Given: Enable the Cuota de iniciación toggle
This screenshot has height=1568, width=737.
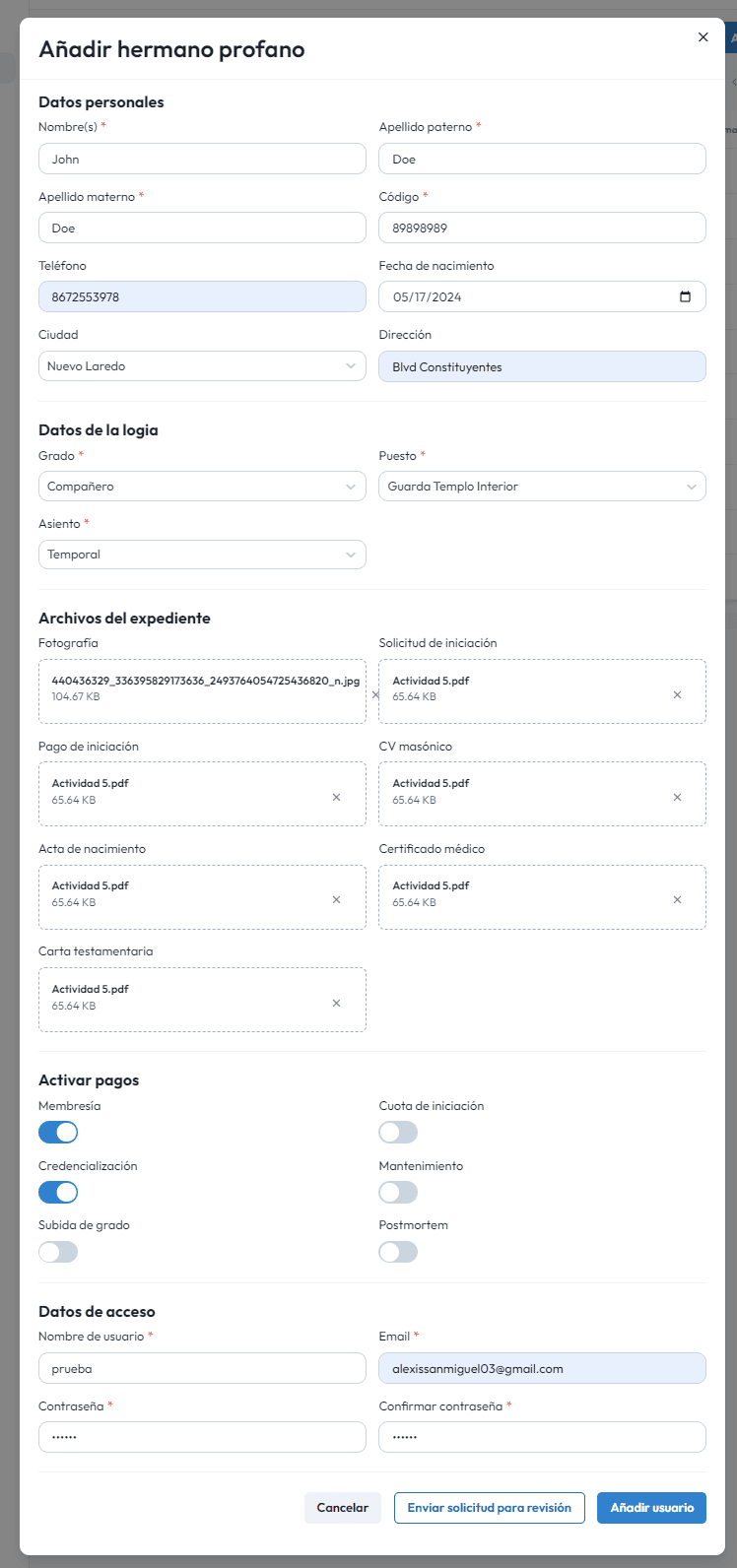Looking at the screenshot, I should (x=398, y=1133).
